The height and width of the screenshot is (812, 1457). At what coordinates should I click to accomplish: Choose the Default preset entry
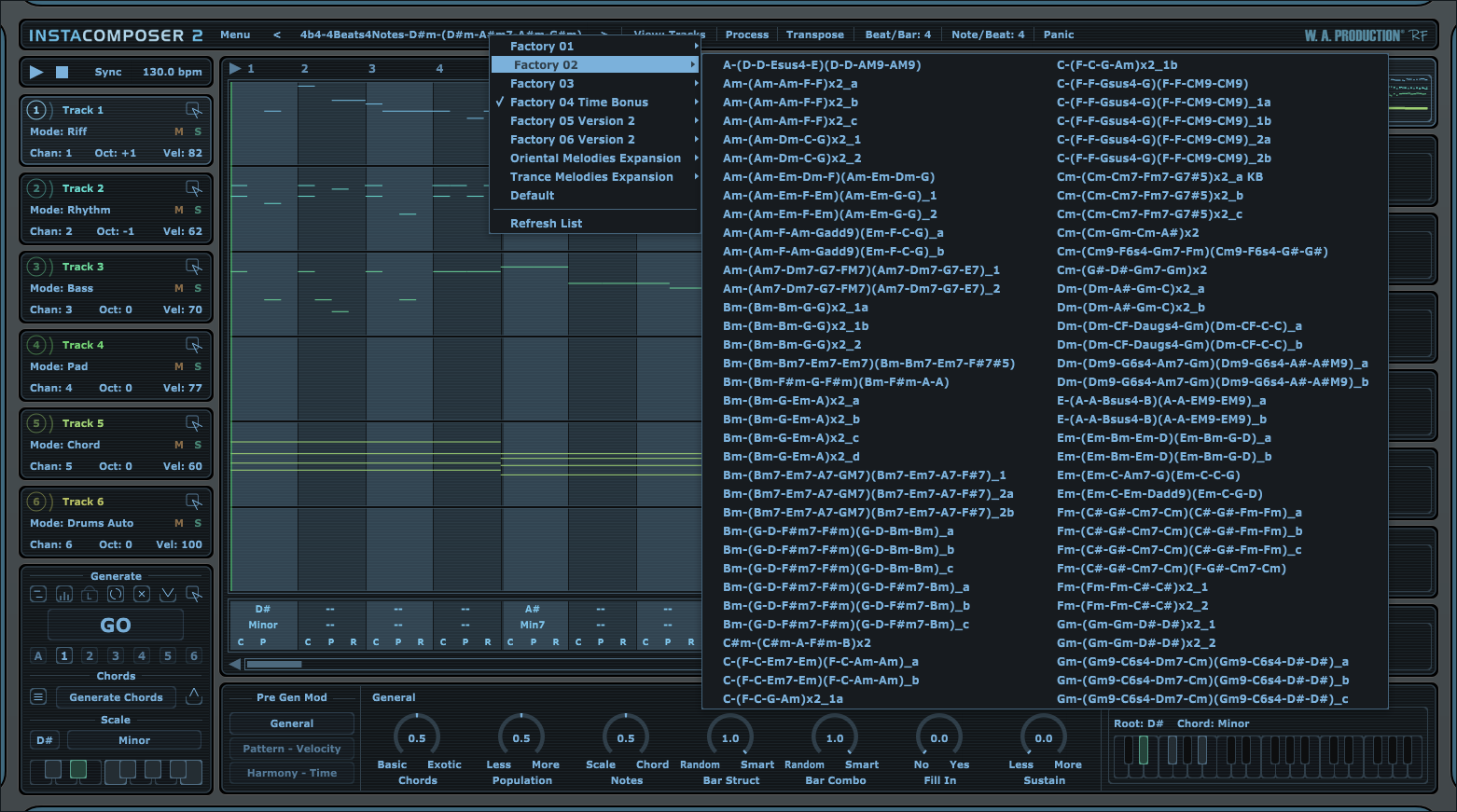(x=595, y=195)
